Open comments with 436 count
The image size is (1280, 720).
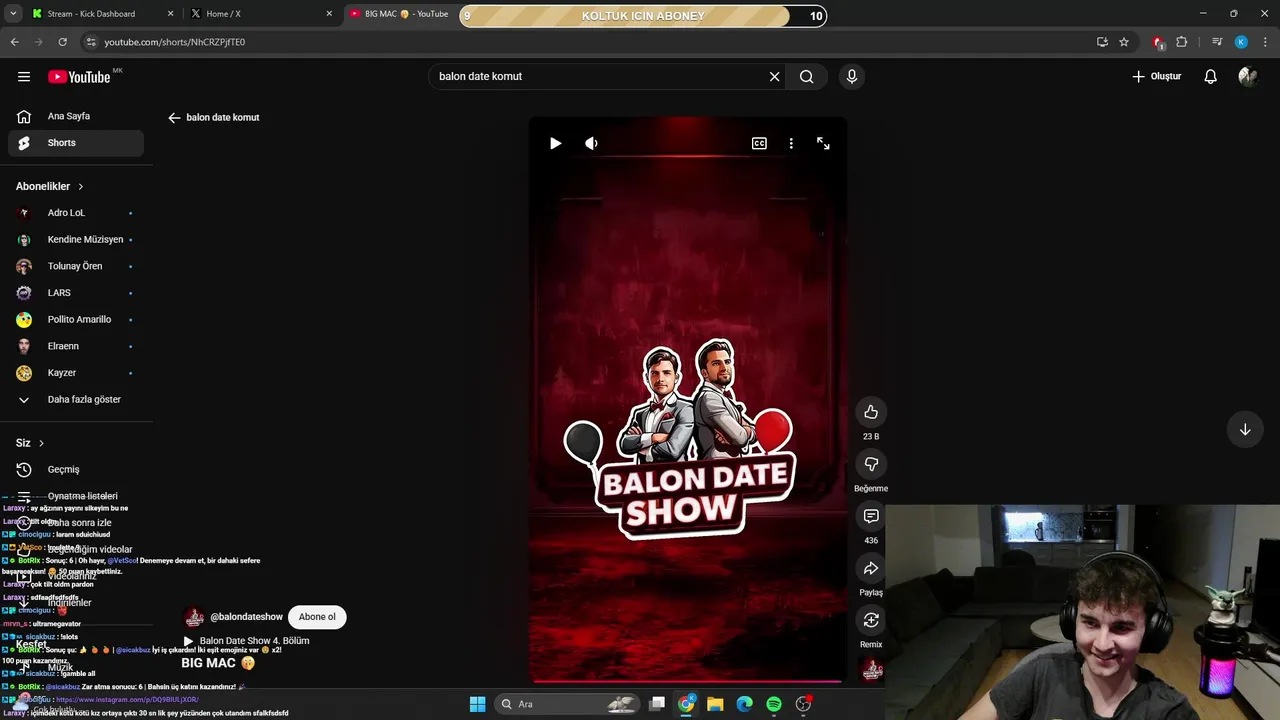871,516
